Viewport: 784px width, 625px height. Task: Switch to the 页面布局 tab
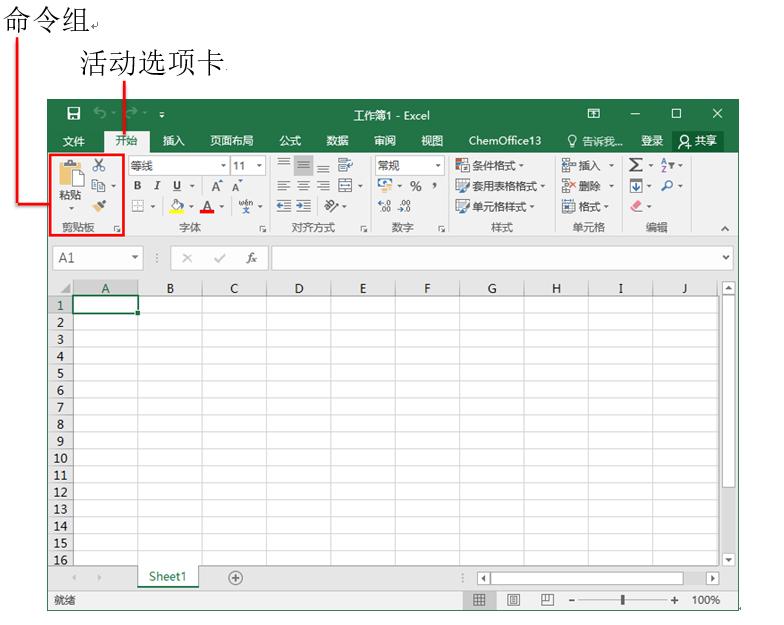tap(232, 140)
